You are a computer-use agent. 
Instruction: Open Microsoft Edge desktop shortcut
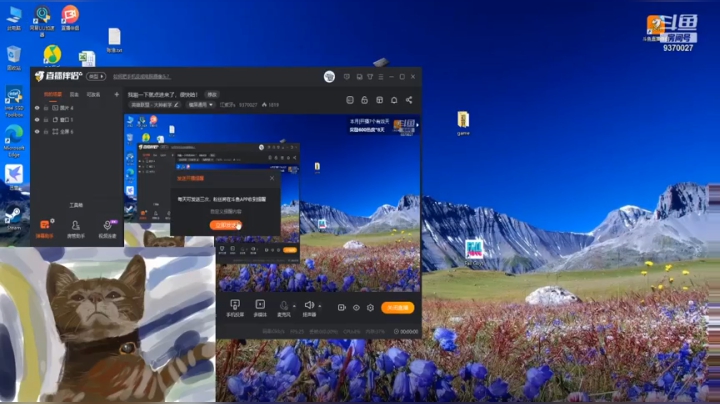point(14,141)
